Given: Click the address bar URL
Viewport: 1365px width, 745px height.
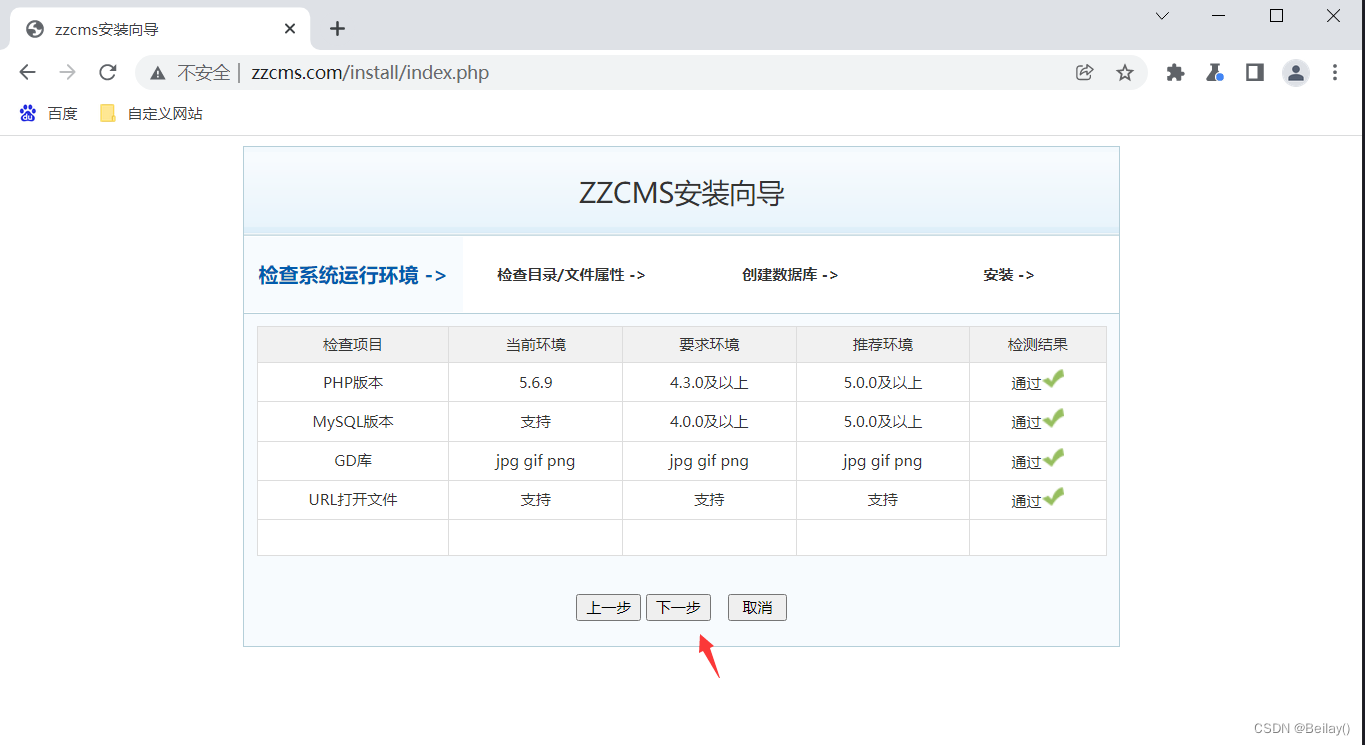Looking at the screenshot, I should [370, 73].
